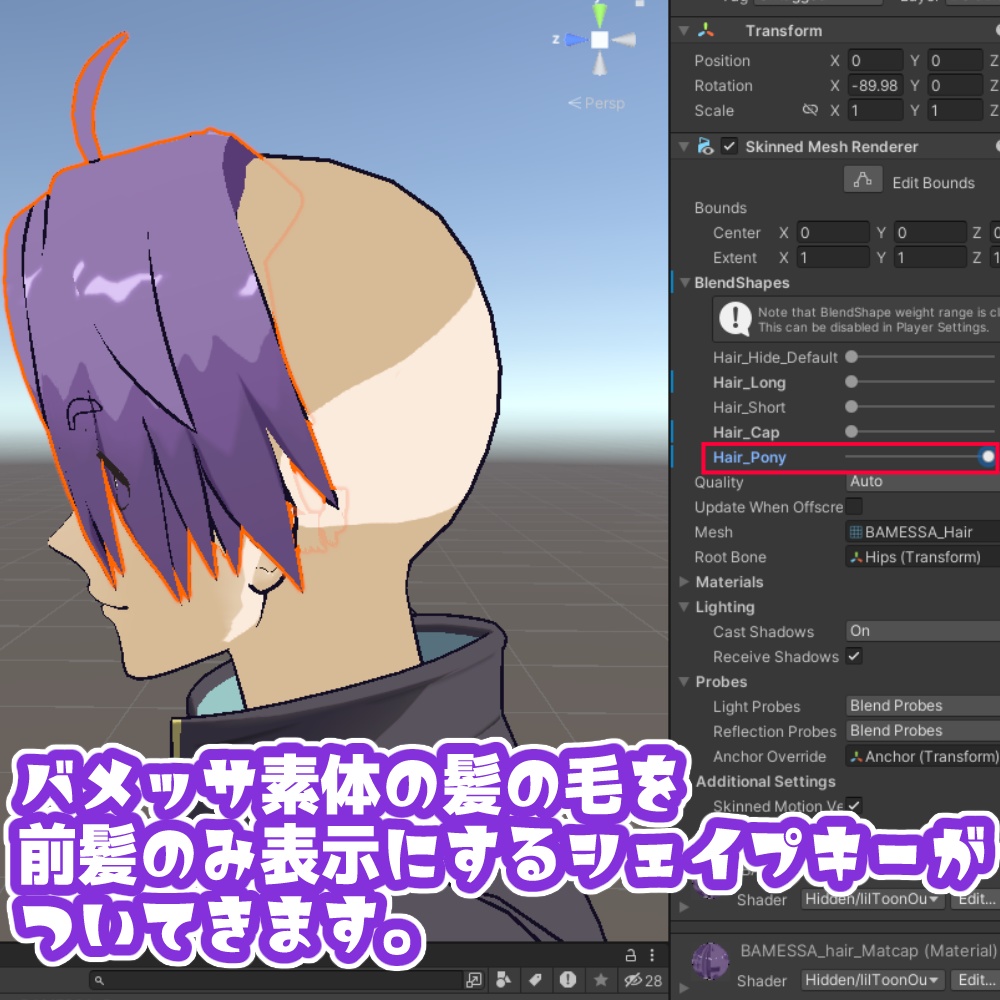
Task: Click the BAMESSA_hair_Matcap material sphere icon
Action: 712,960
